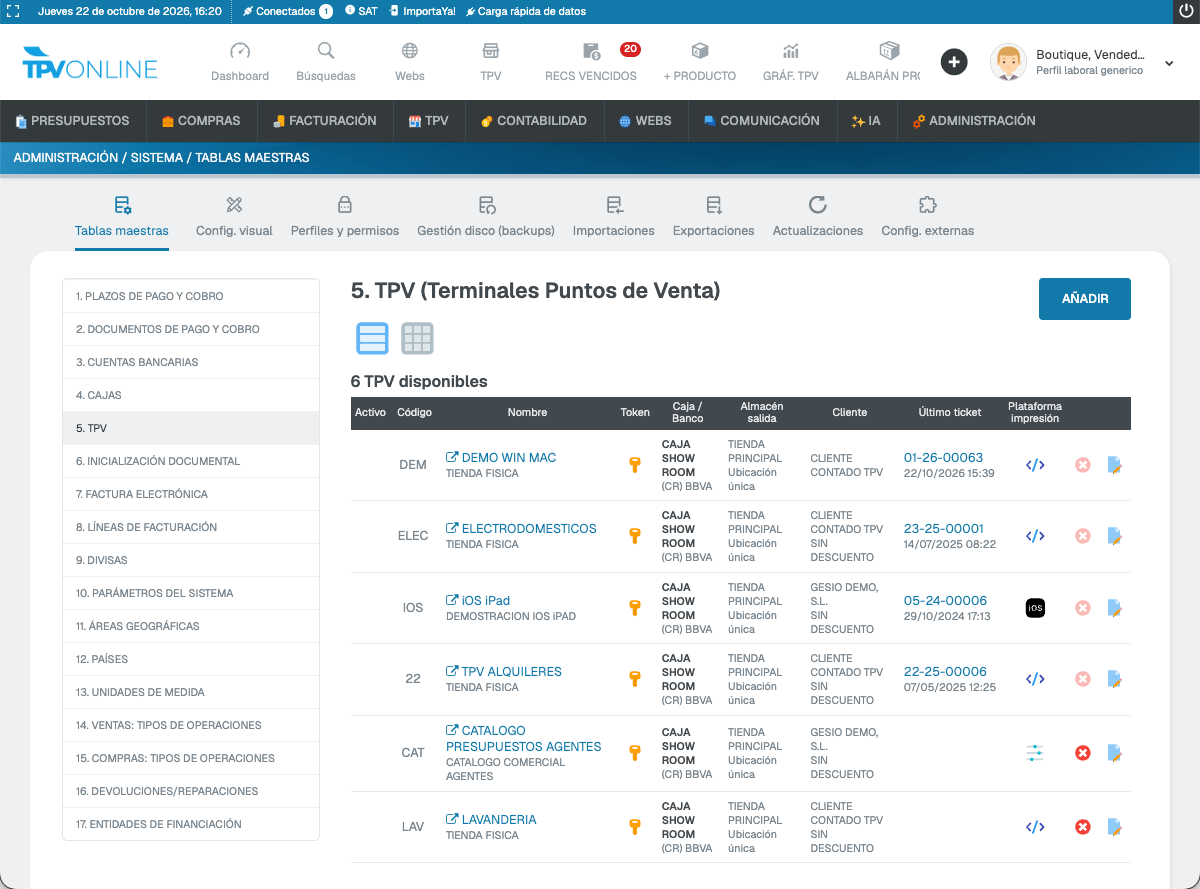Open the FACTURACIÓN menu
Screen dimensions: 1200x889
325,121
